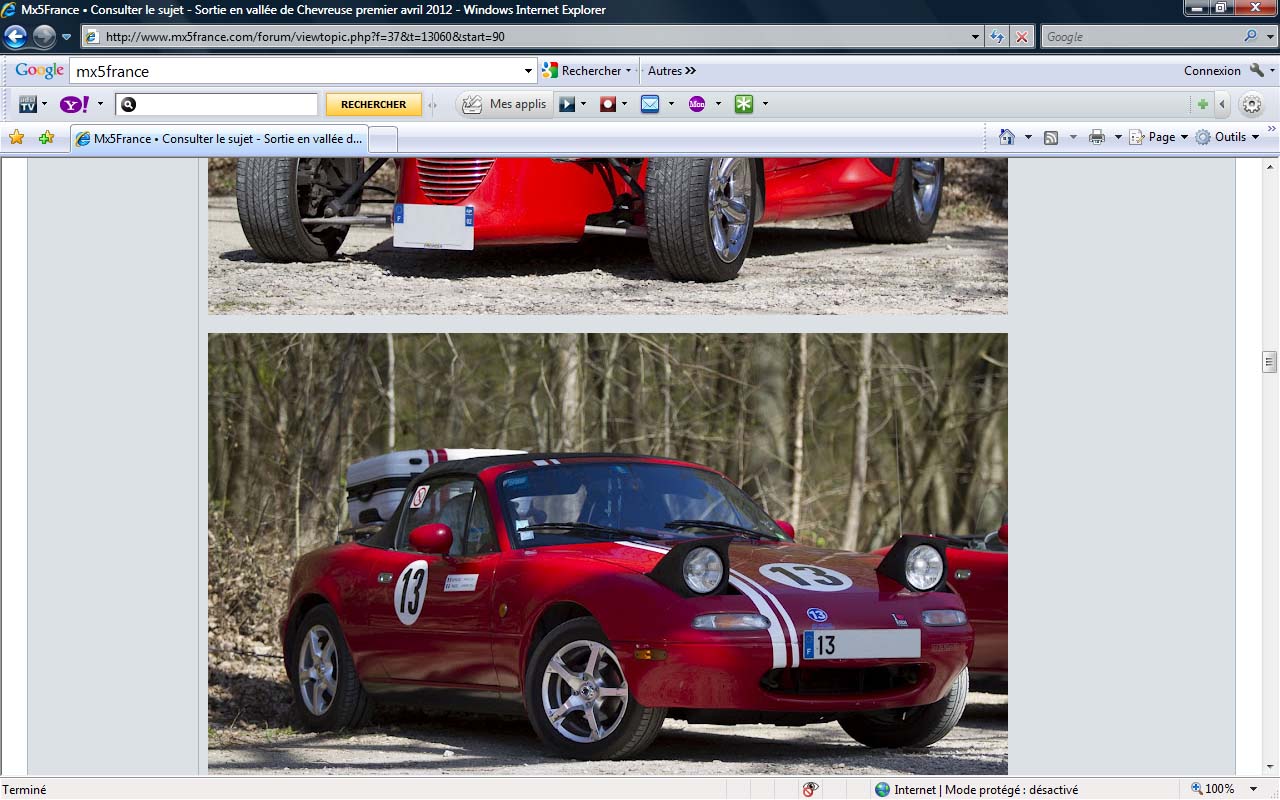
Task: Open Favorites with the yellow star icon
Action: click(16, 138)
